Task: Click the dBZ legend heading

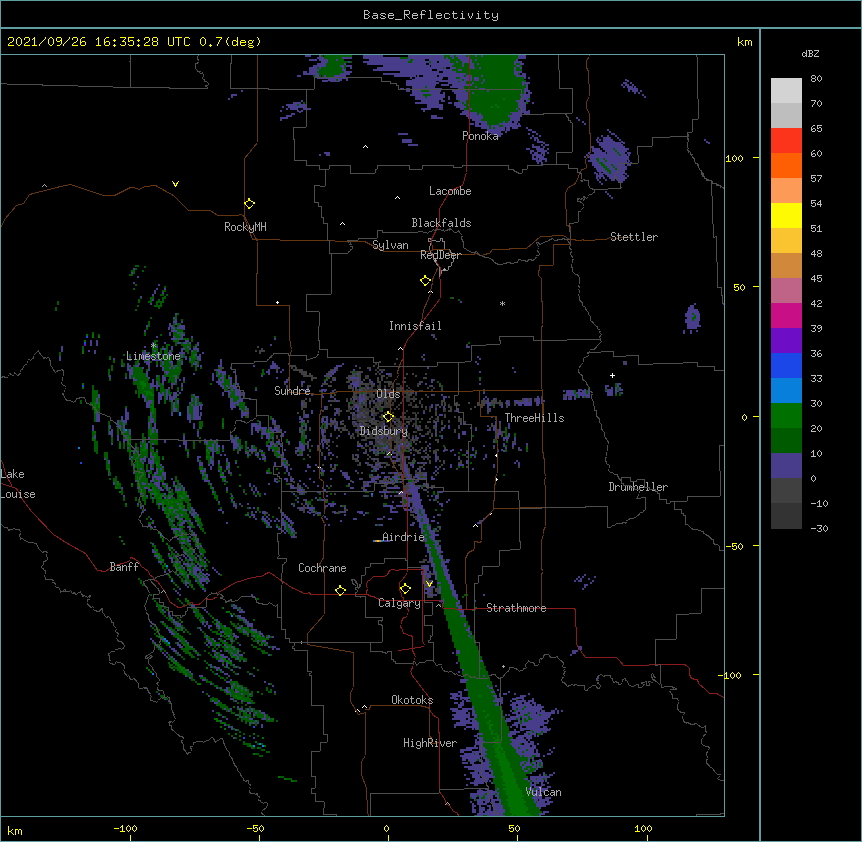Action: [810, 53]
